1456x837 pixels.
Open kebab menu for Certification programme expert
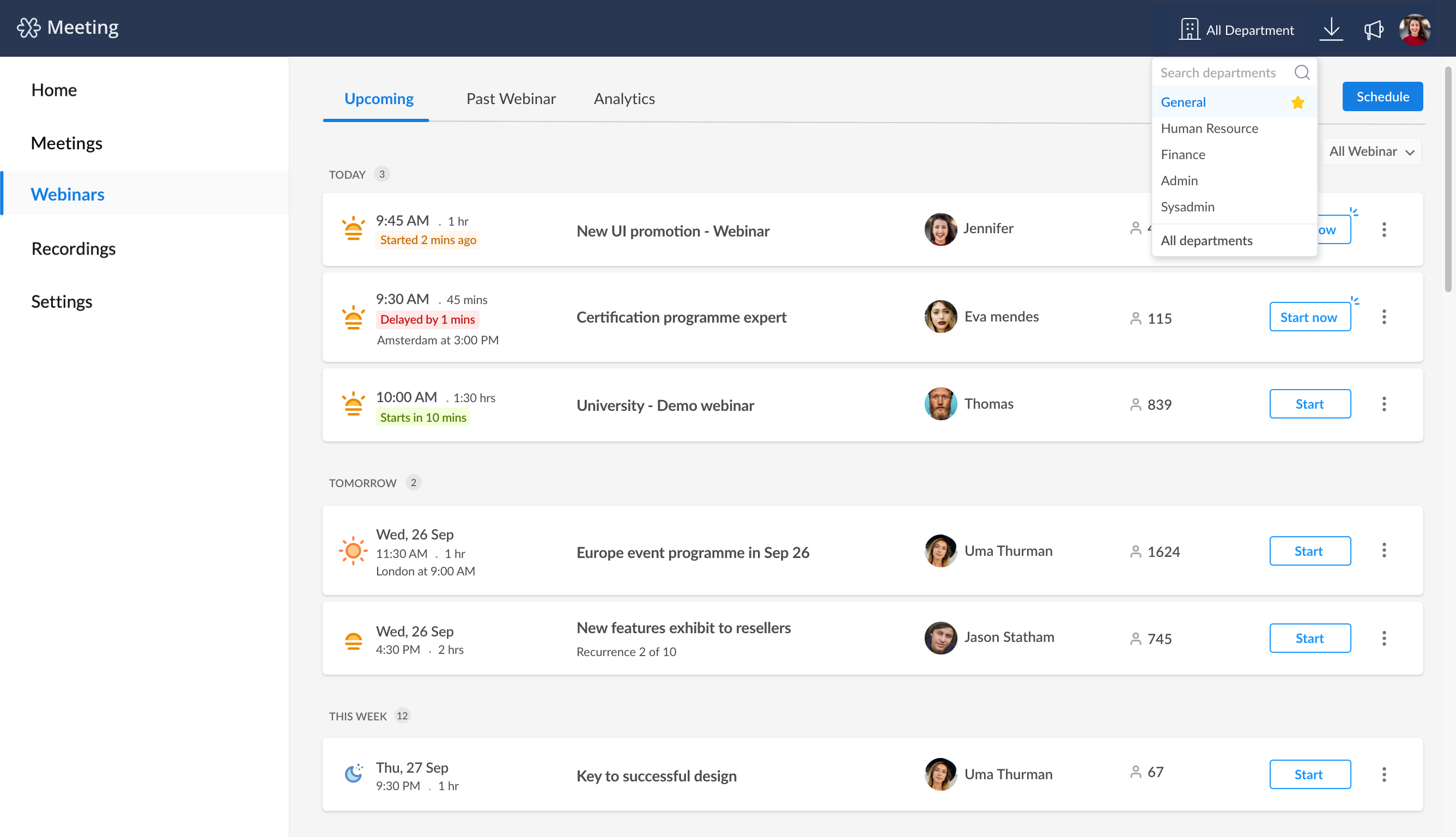(1384, 317)
